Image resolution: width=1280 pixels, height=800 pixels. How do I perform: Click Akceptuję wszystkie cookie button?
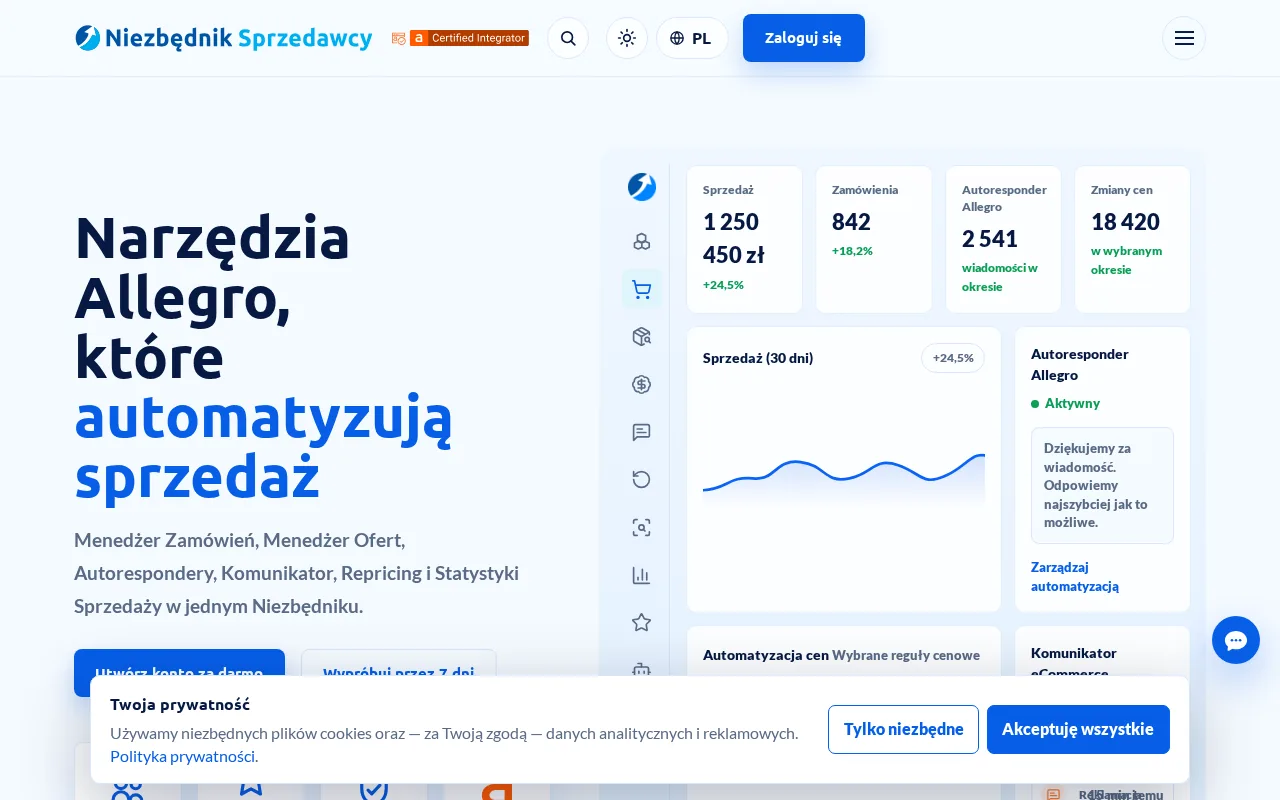[x=1078, y=729]
